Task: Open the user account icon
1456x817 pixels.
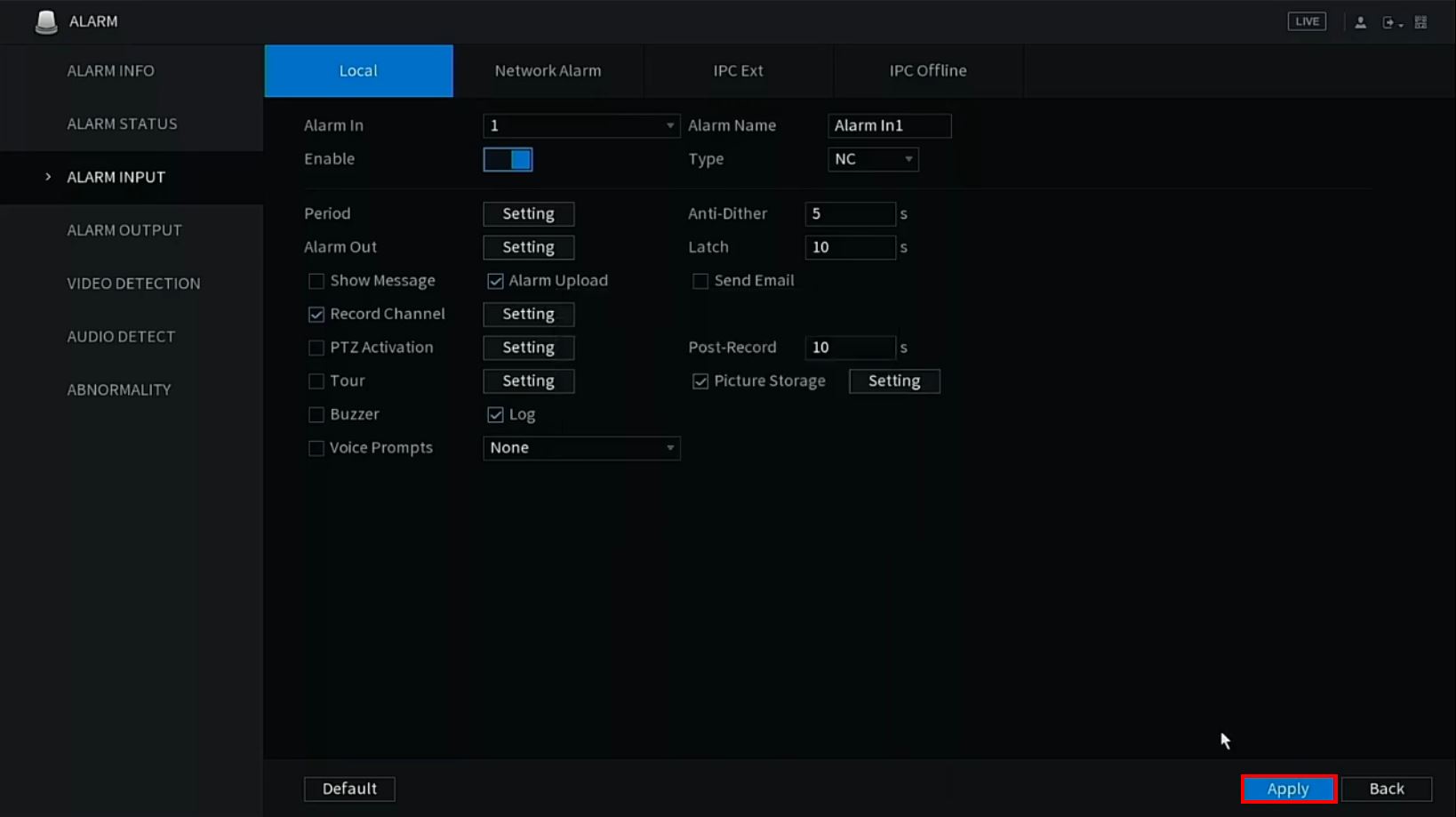Action: 1360,22
